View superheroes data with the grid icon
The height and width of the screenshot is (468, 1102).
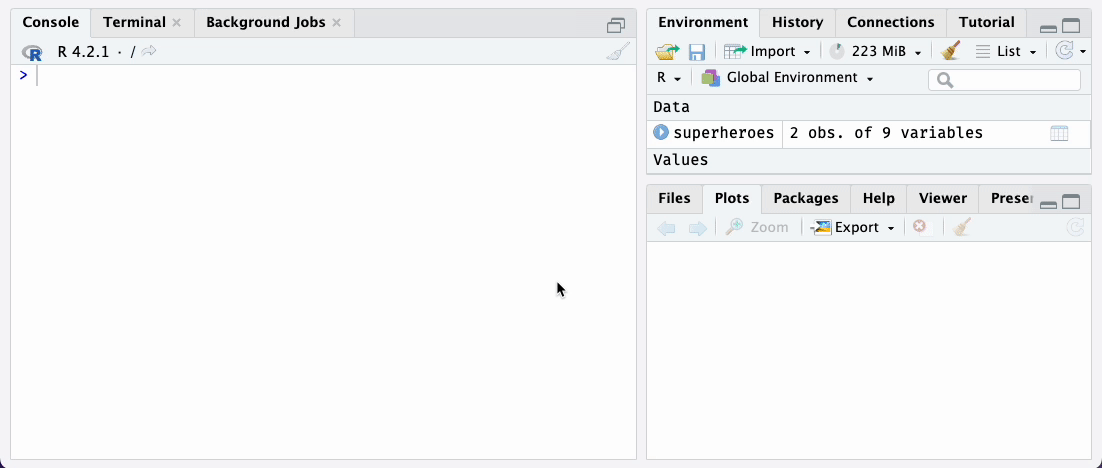pyautogui.click(x=1059, y=133)
